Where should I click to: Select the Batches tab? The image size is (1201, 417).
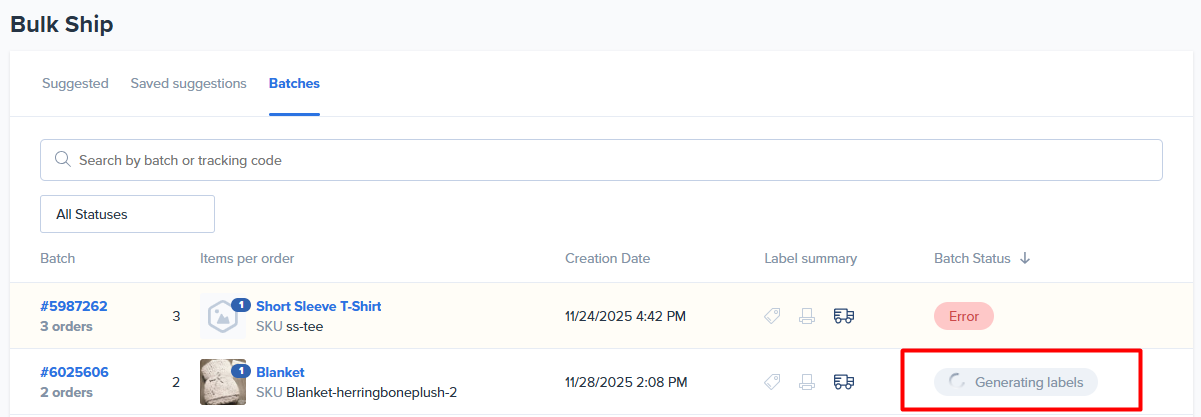click(294, 84)
